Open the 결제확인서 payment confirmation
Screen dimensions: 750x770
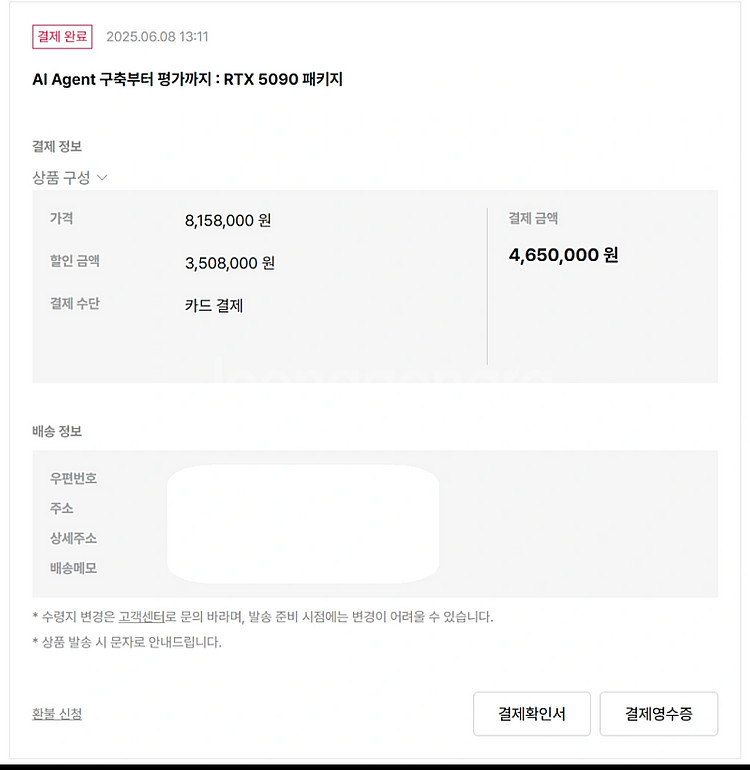tap(531, 714)
